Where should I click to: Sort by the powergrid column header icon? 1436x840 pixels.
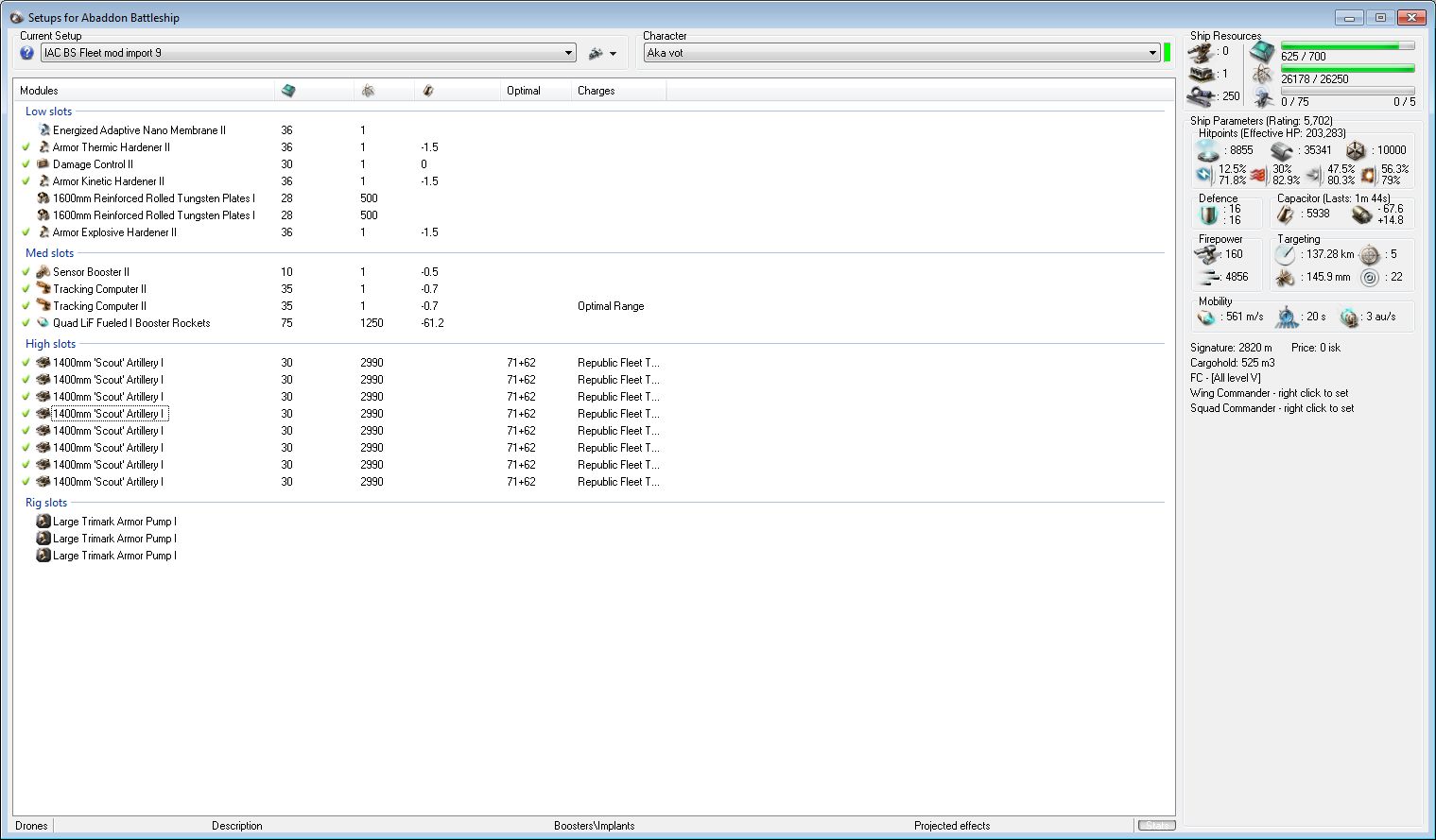(x=368, y=91)
